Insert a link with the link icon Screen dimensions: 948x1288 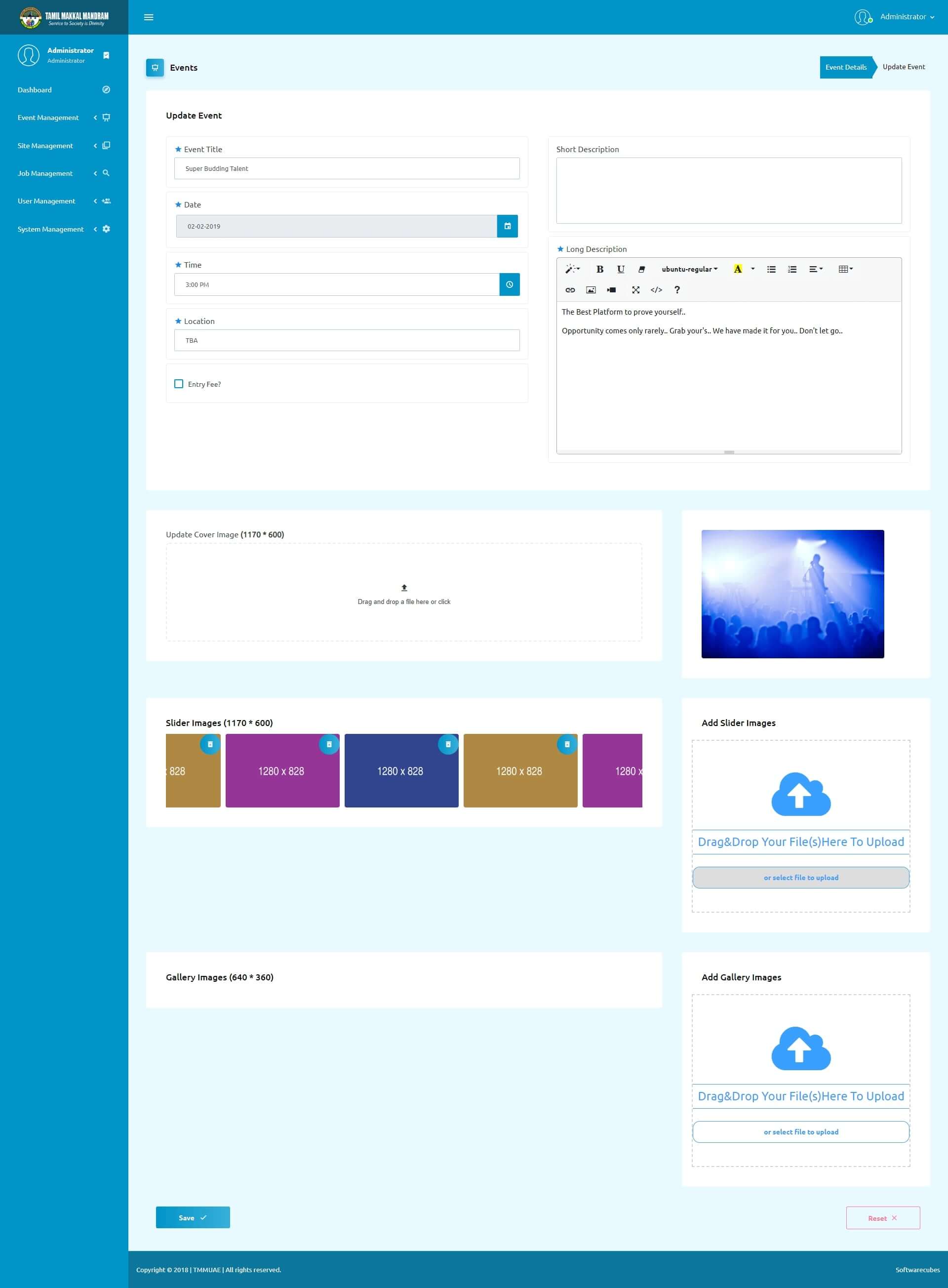(x=570, y=290)
